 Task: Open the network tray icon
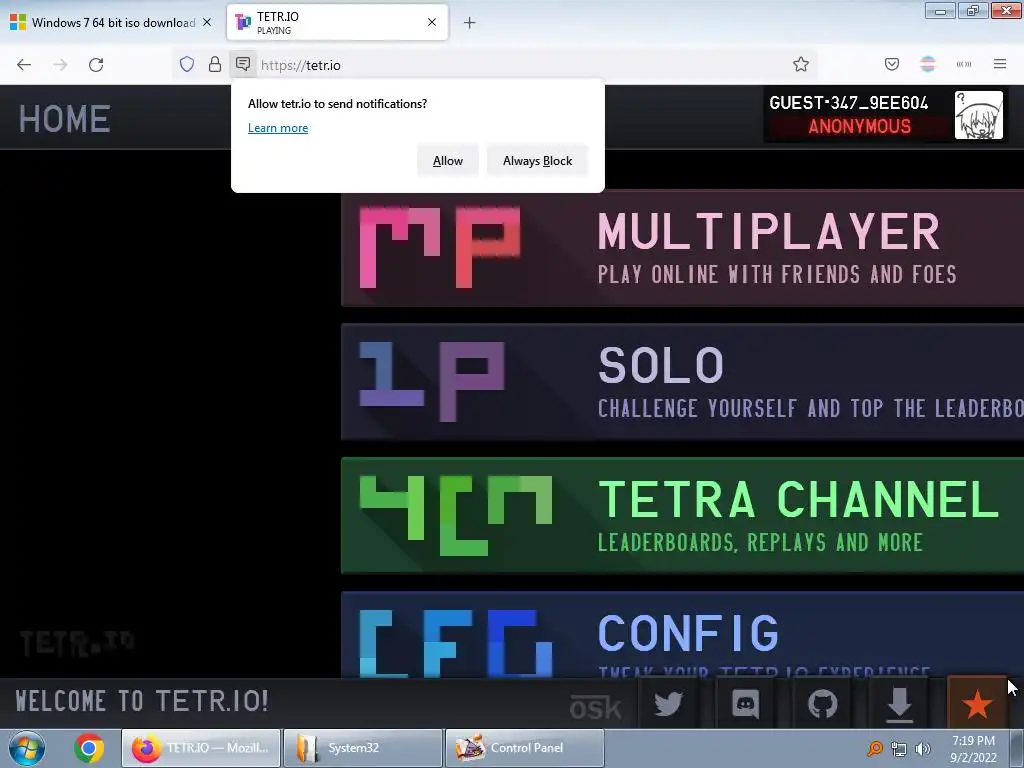899,749
